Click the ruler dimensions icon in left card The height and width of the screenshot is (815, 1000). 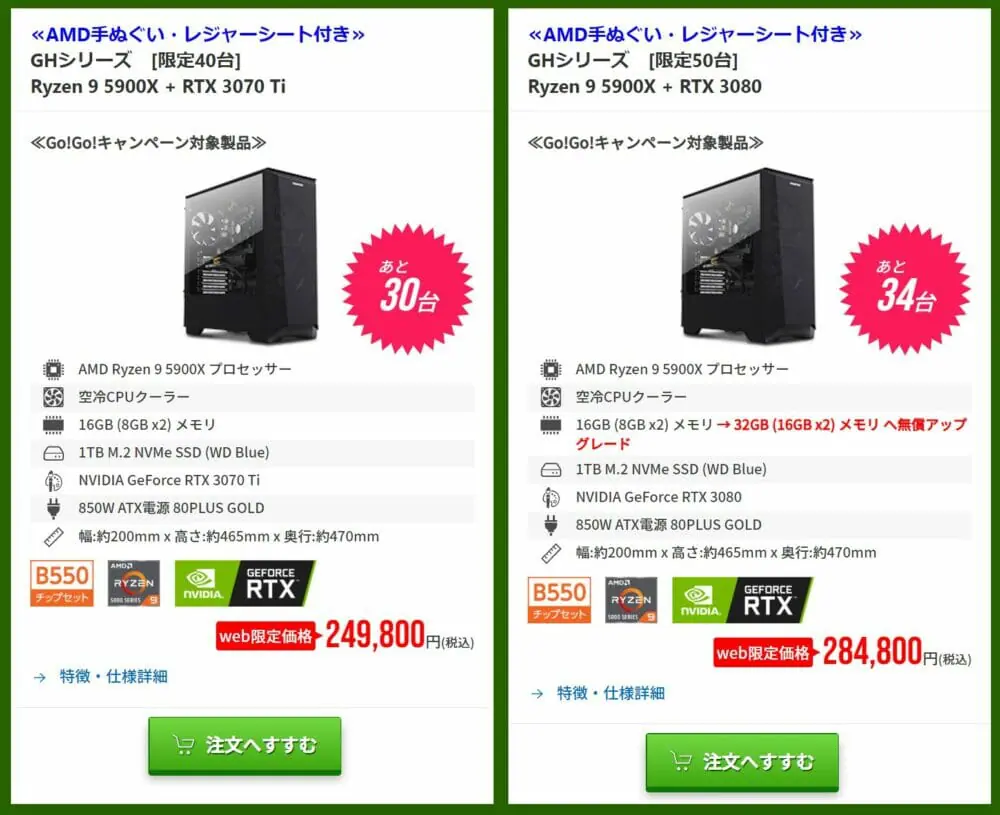click(x=54, y=537)
